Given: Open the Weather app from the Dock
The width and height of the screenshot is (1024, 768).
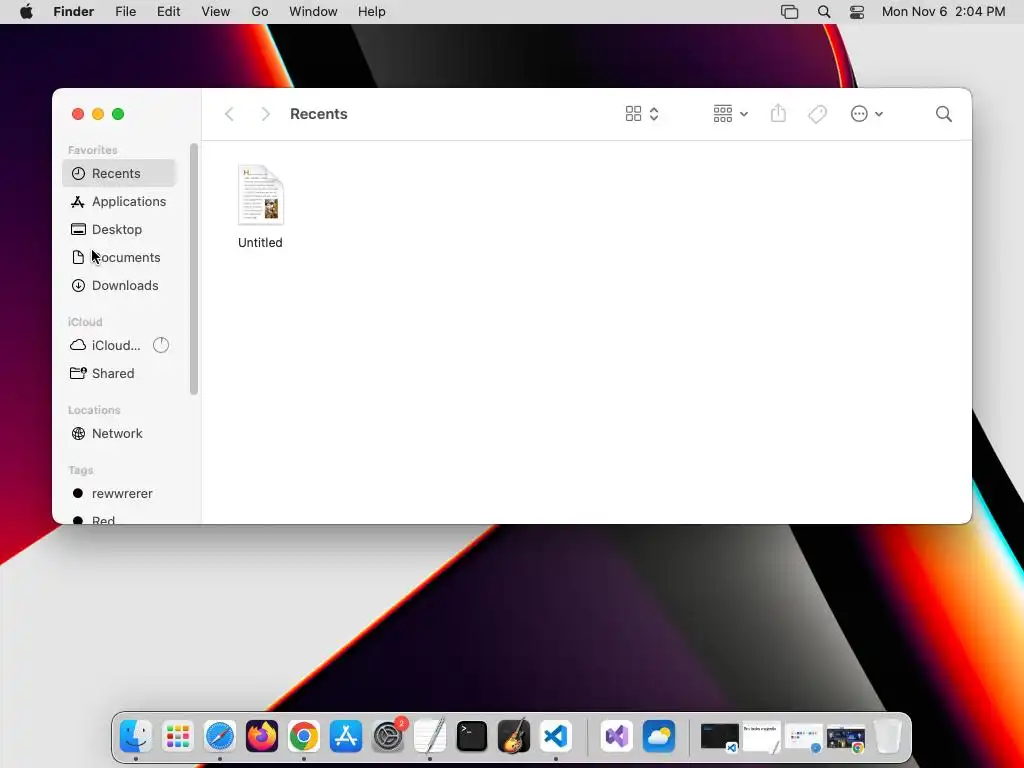Looking at the screenshot, I should click(659, 737).
